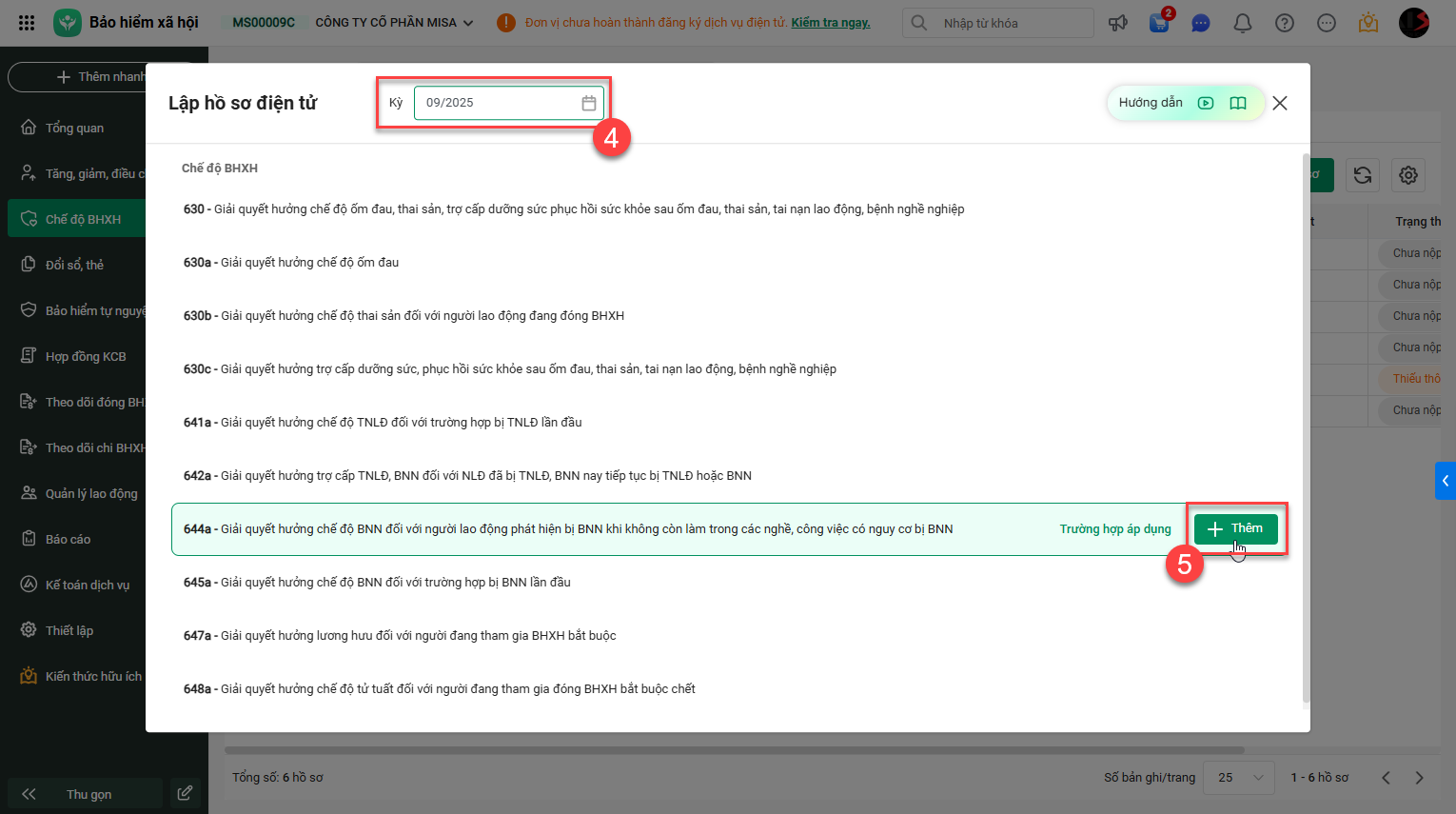The height and width of the screenshot is (814, 1456).
Task: Open the blue side panel chevron tab
Action: click(x=1446, y=481)
